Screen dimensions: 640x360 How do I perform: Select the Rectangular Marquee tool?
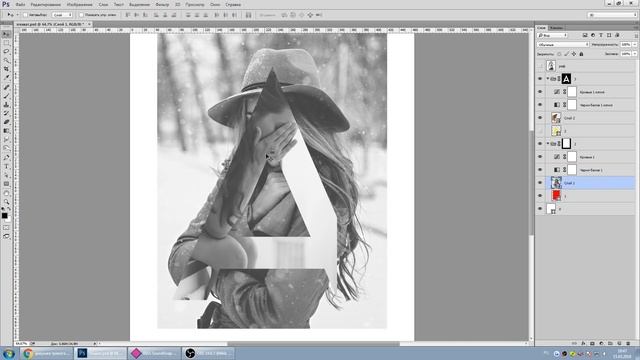[x=6, y=42]
